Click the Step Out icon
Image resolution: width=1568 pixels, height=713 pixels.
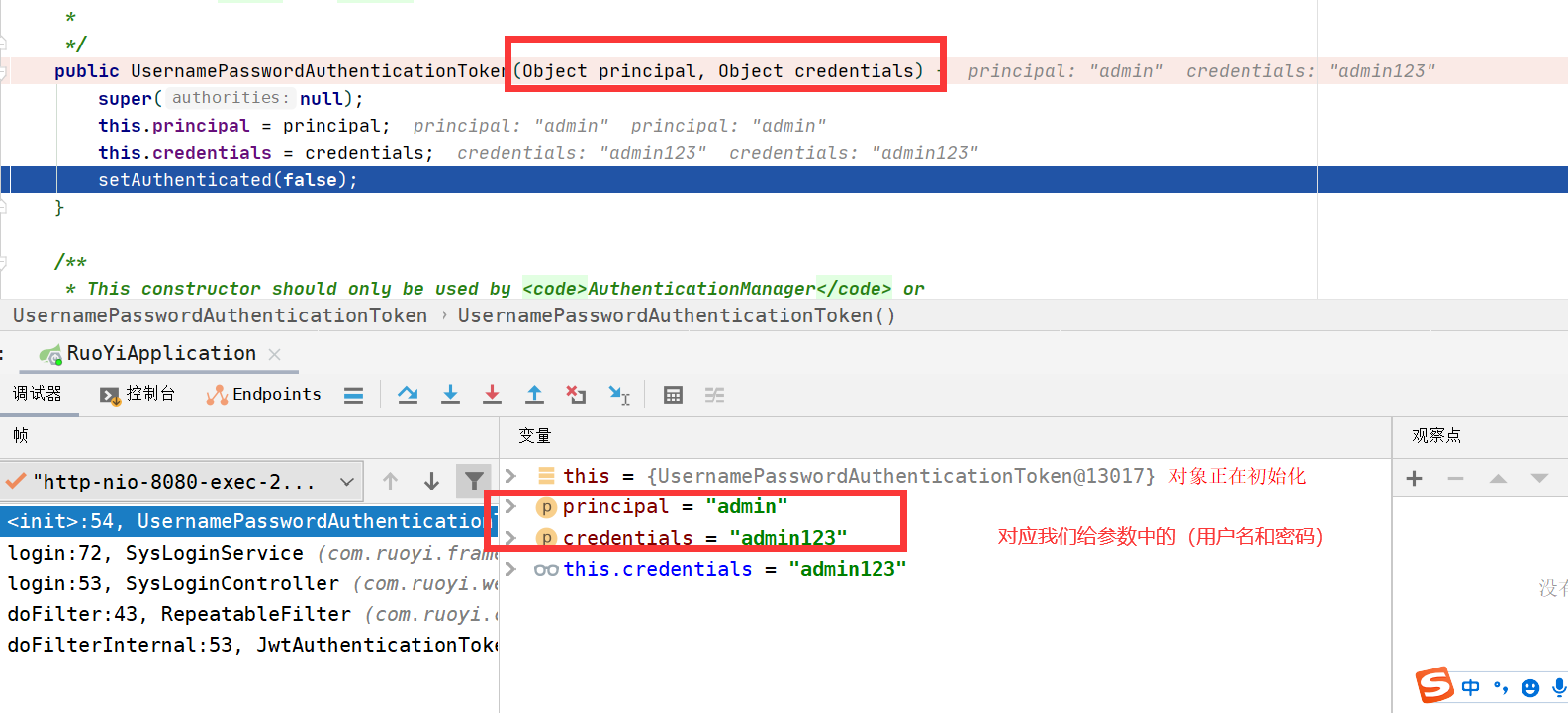pyautogui.click(x=534, y=395)
